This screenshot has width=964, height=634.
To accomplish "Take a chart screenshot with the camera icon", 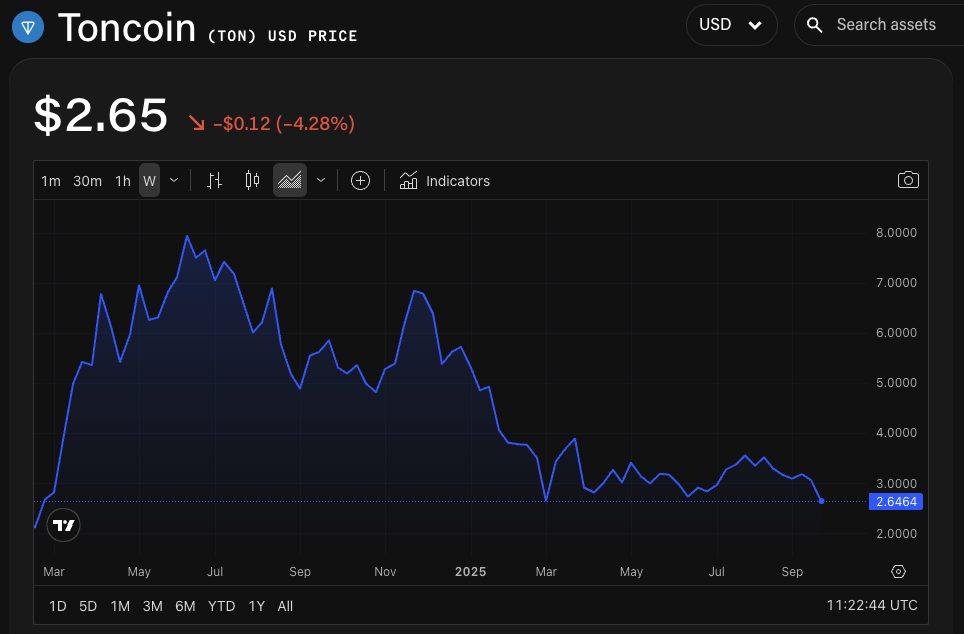I will coord(908,180).
